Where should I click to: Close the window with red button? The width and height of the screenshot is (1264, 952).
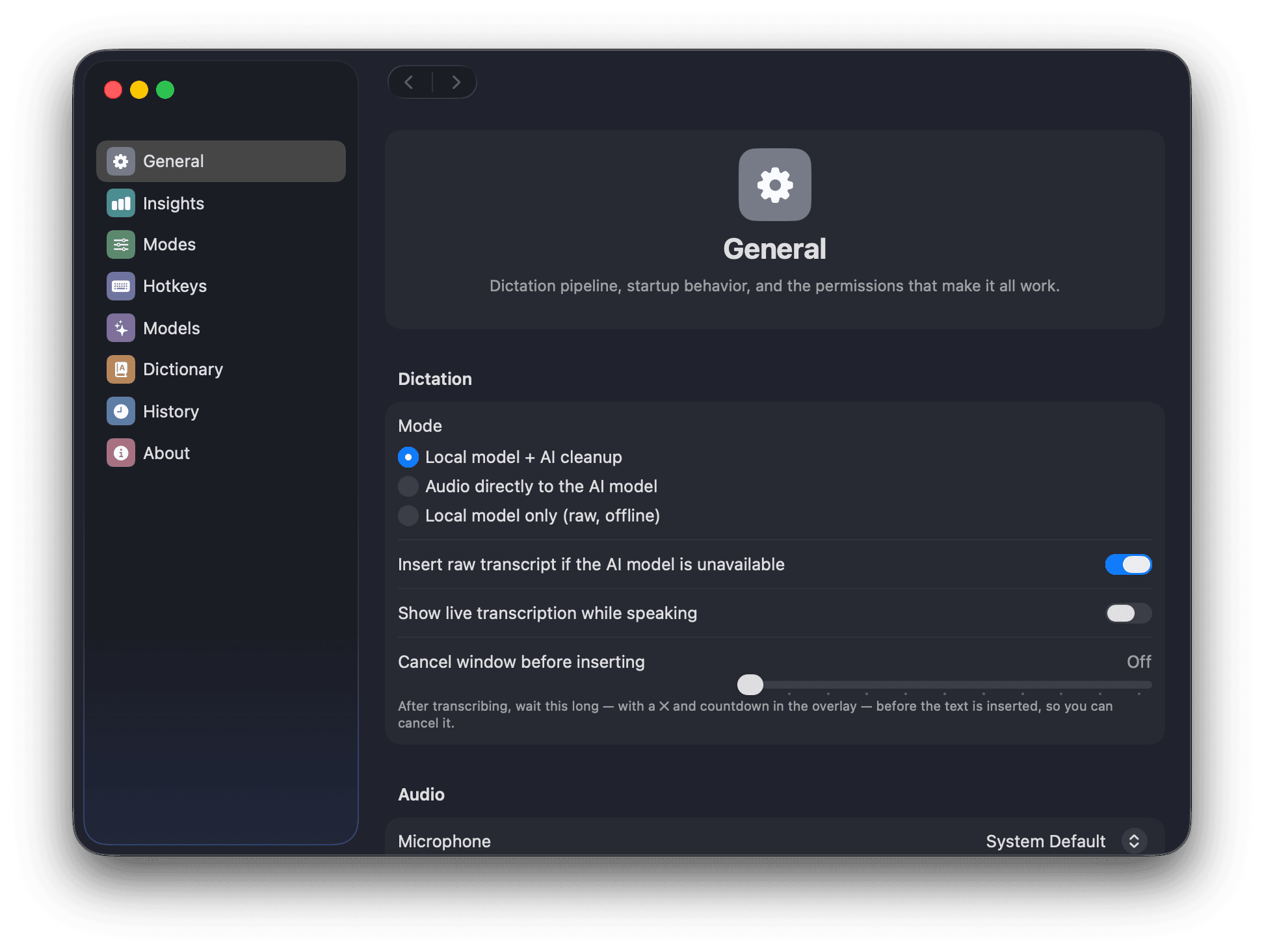(113, 90)
